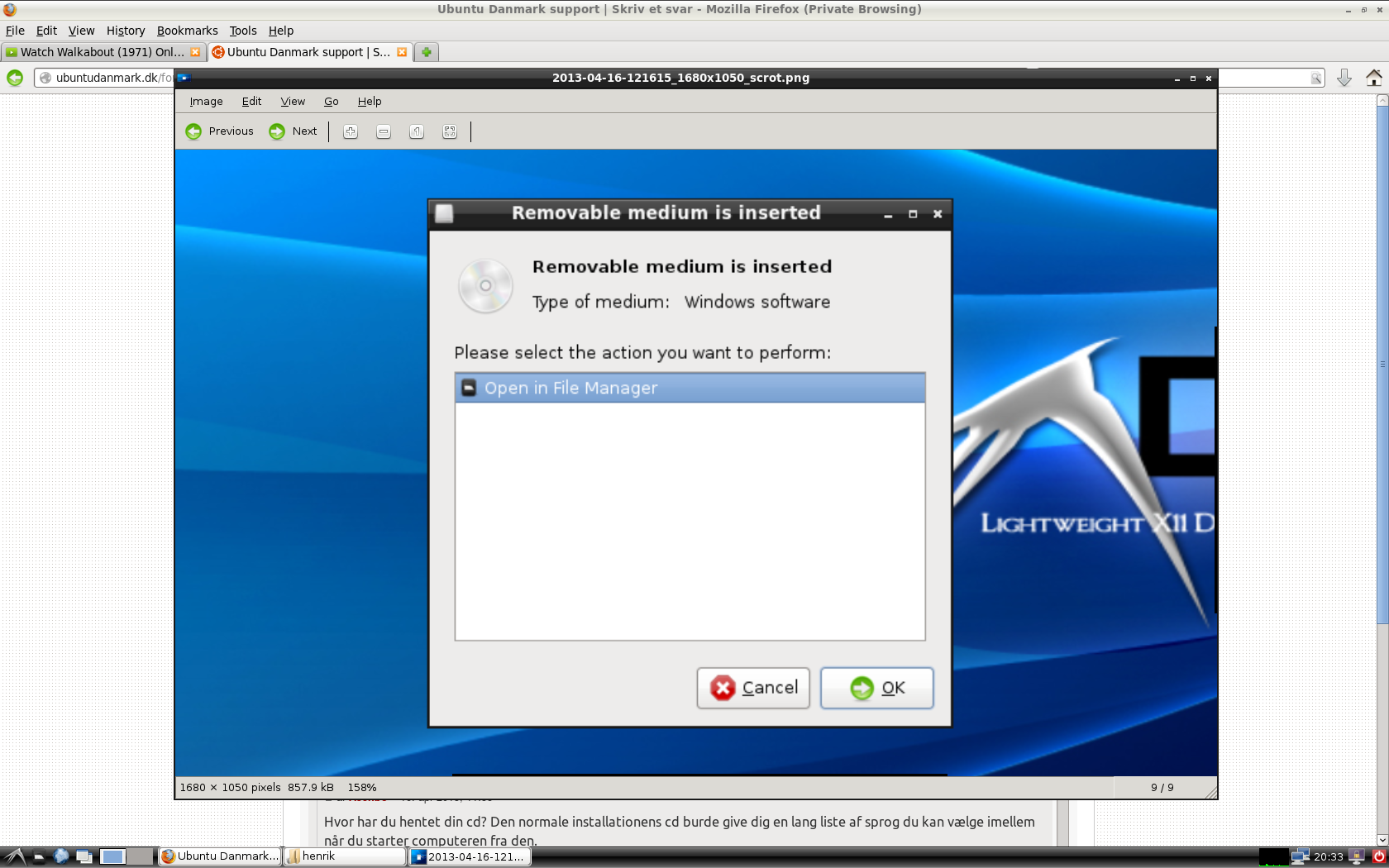Open the image viewer's View menu
This screenshot has height=868, width=1389.
click(x=293, y=102)
